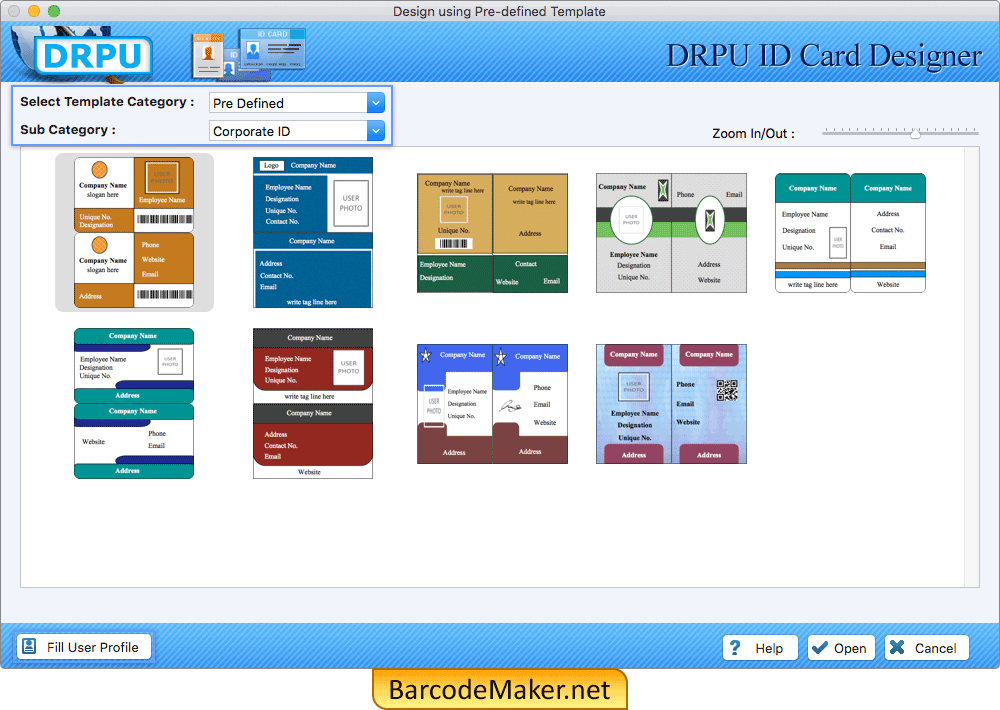The width and height of the screenshot is (1000, 710).
Task: Click the Sub Category label
Action: pyautogui.click(x=68, y=130)
